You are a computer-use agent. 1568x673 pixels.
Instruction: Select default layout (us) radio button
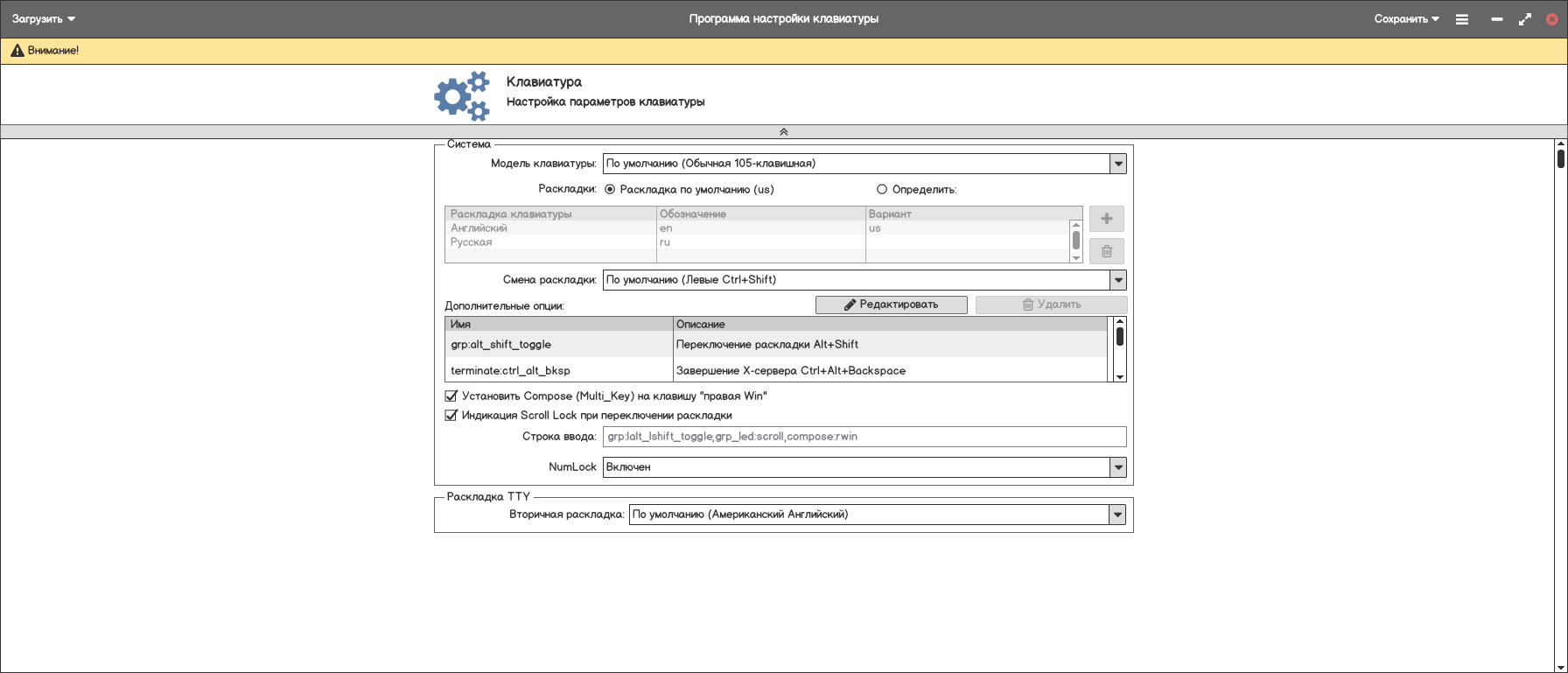(x=610, y=190)
